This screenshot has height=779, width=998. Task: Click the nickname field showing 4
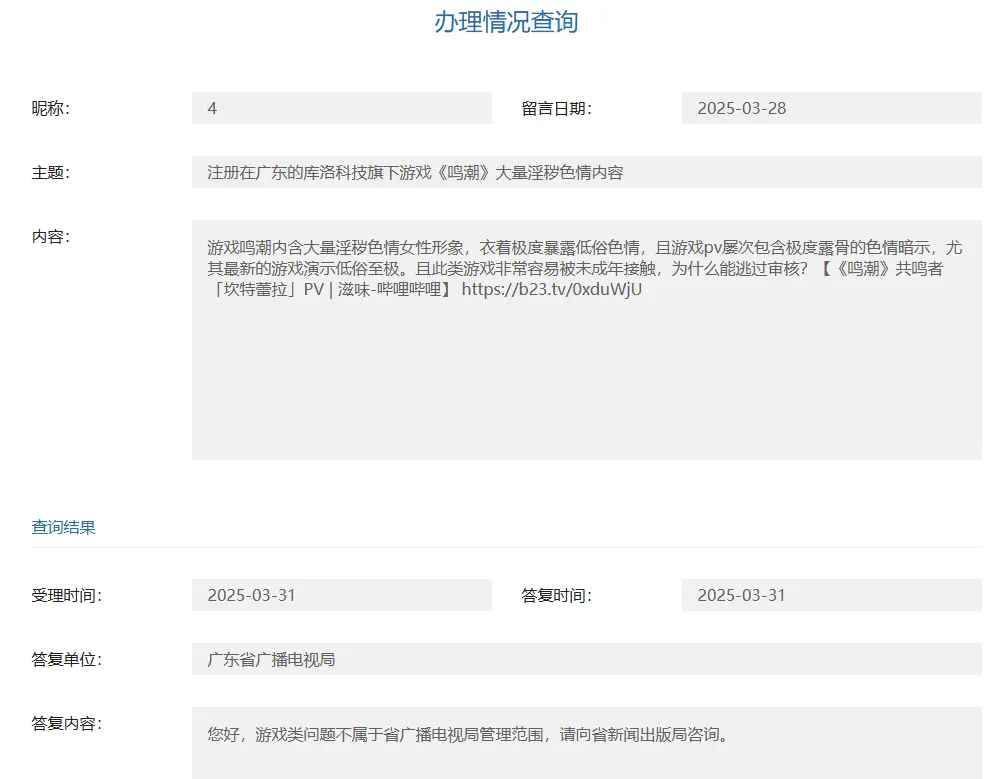click(342, 108)
